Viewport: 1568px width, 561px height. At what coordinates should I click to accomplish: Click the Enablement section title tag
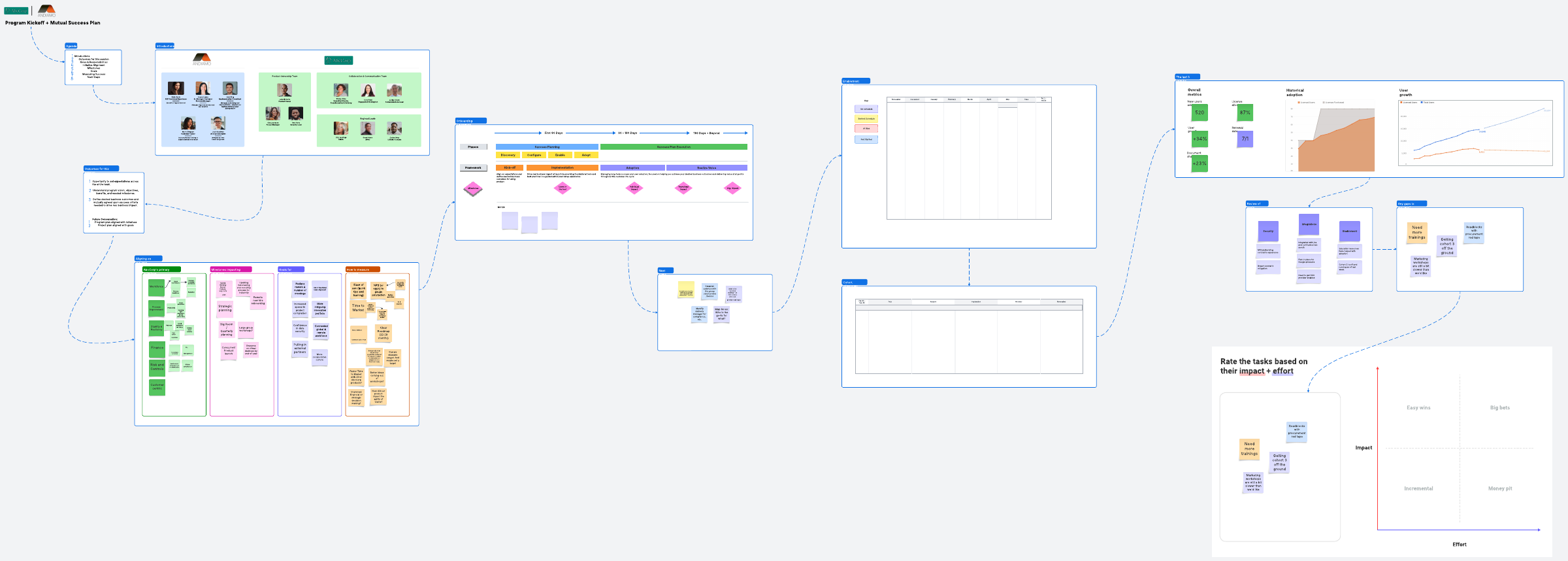pos(855,81)
